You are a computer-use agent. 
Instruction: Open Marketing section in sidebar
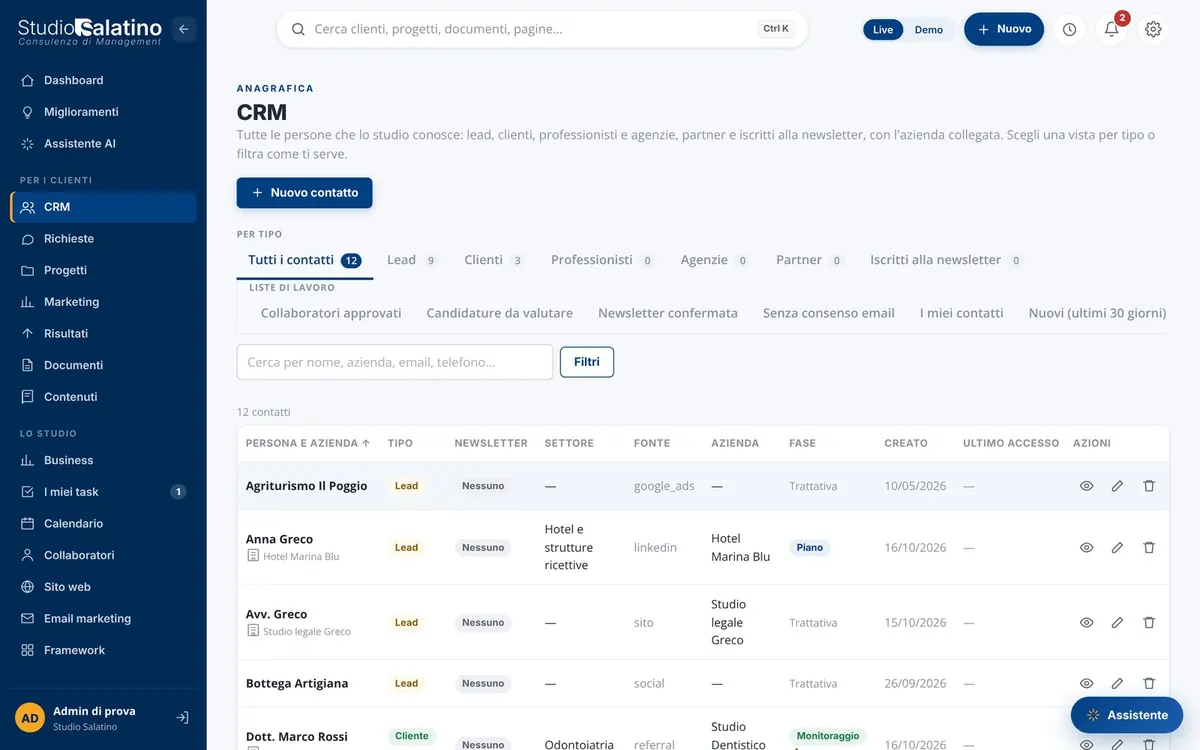click(103, 302)
